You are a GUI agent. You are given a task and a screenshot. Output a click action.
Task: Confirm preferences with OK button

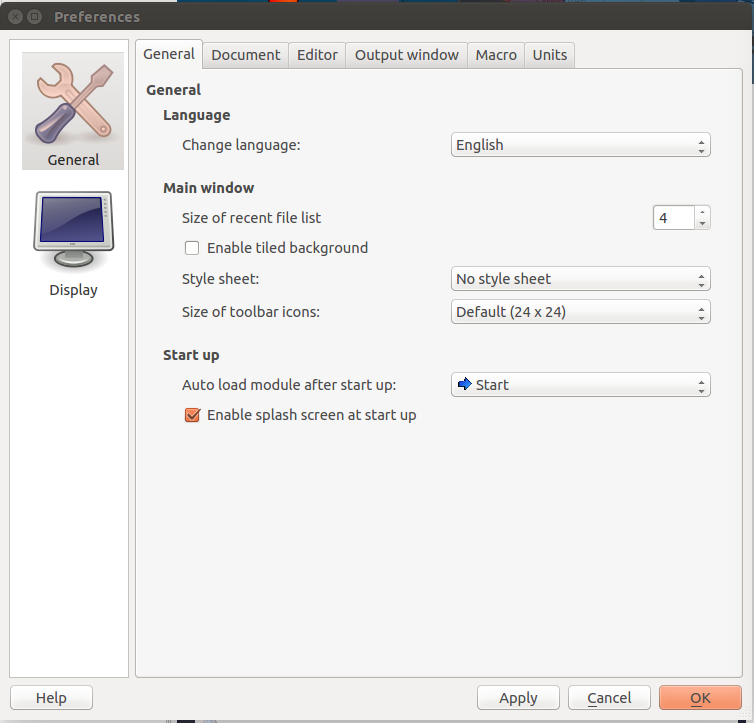coord(699,698)
